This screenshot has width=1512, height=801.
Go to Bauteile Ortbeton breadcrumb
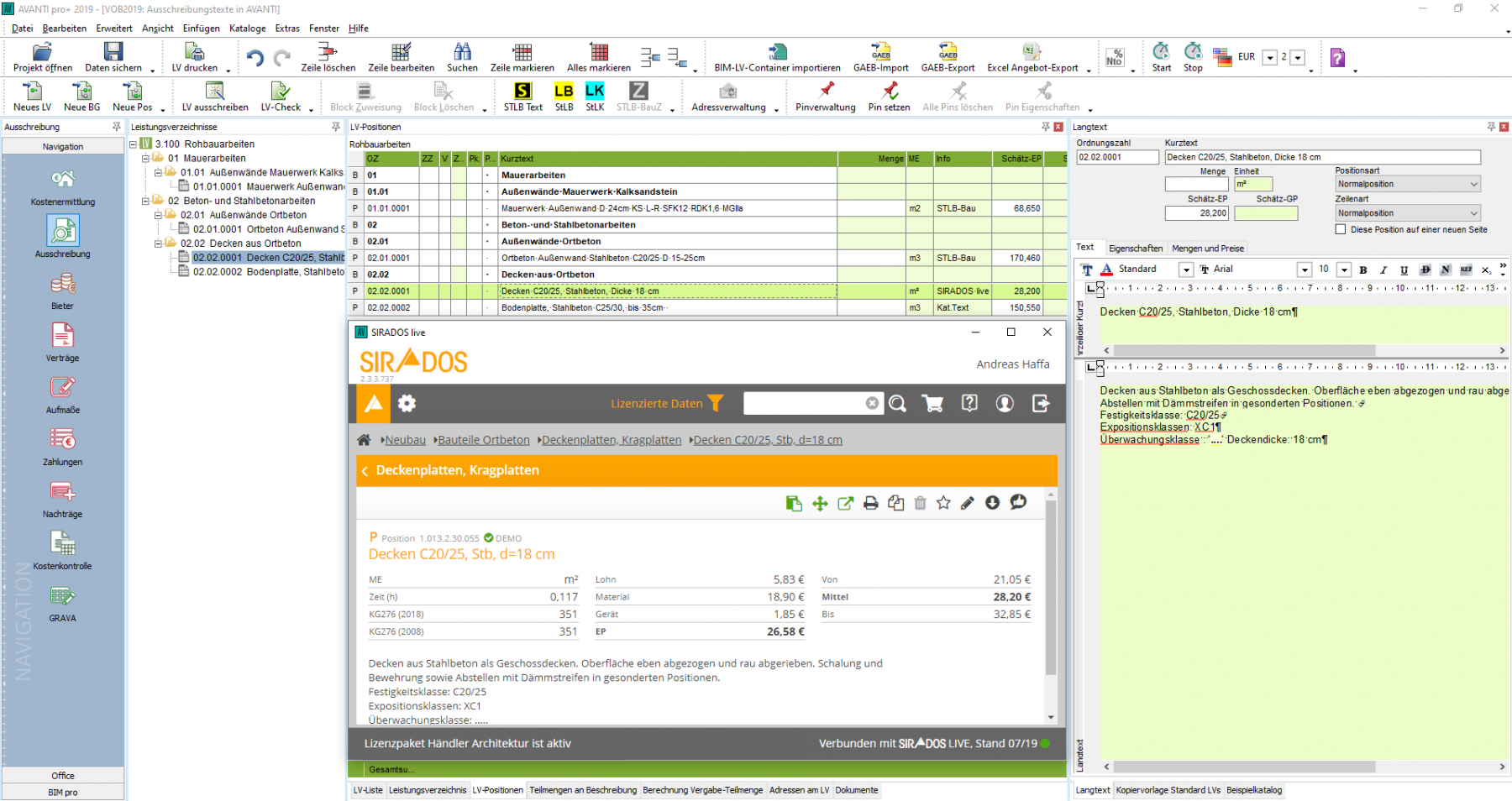[484, 440]
